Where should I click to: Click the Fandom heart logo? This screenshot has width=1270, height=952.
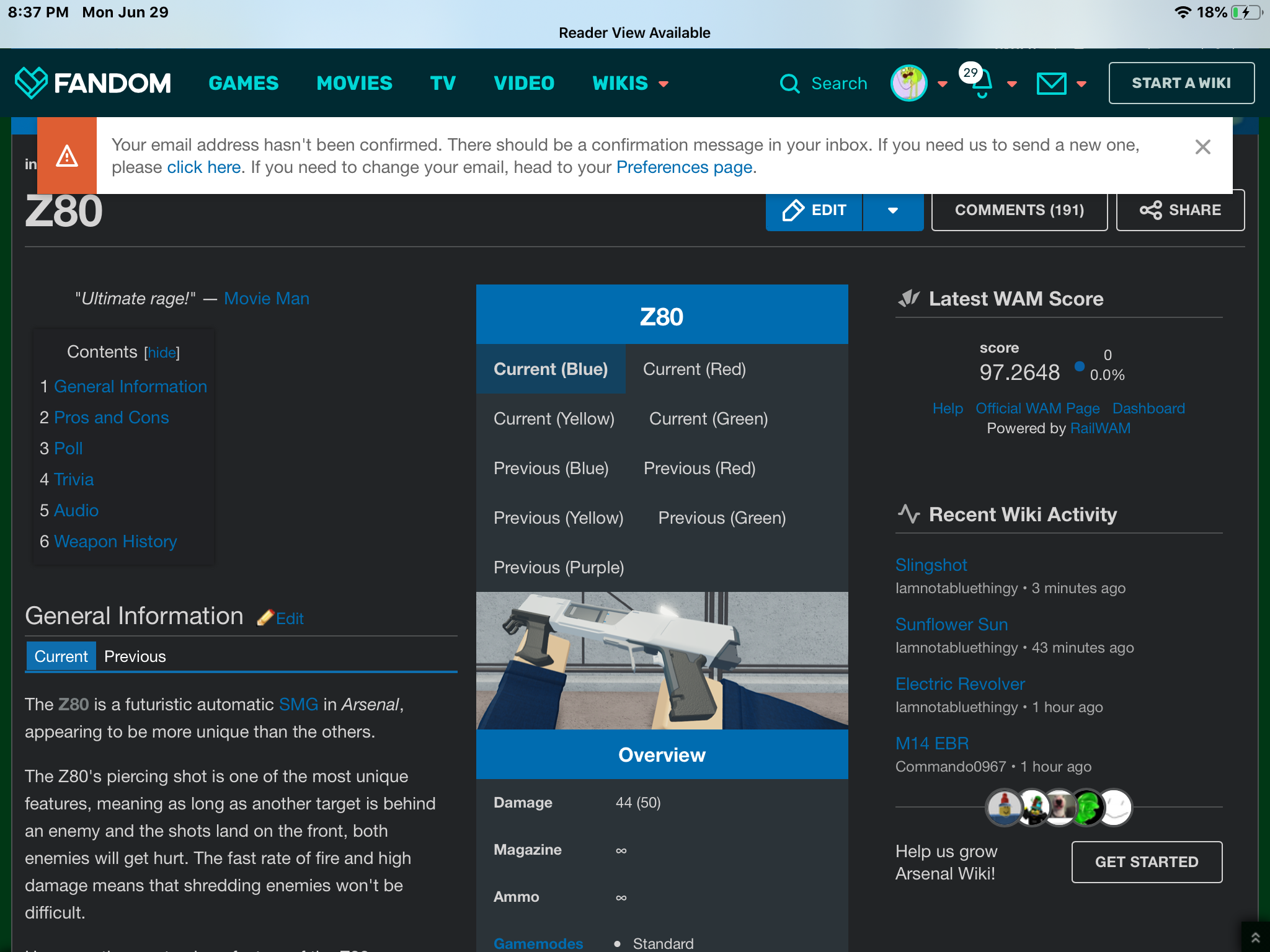click(x=31, y=82)
